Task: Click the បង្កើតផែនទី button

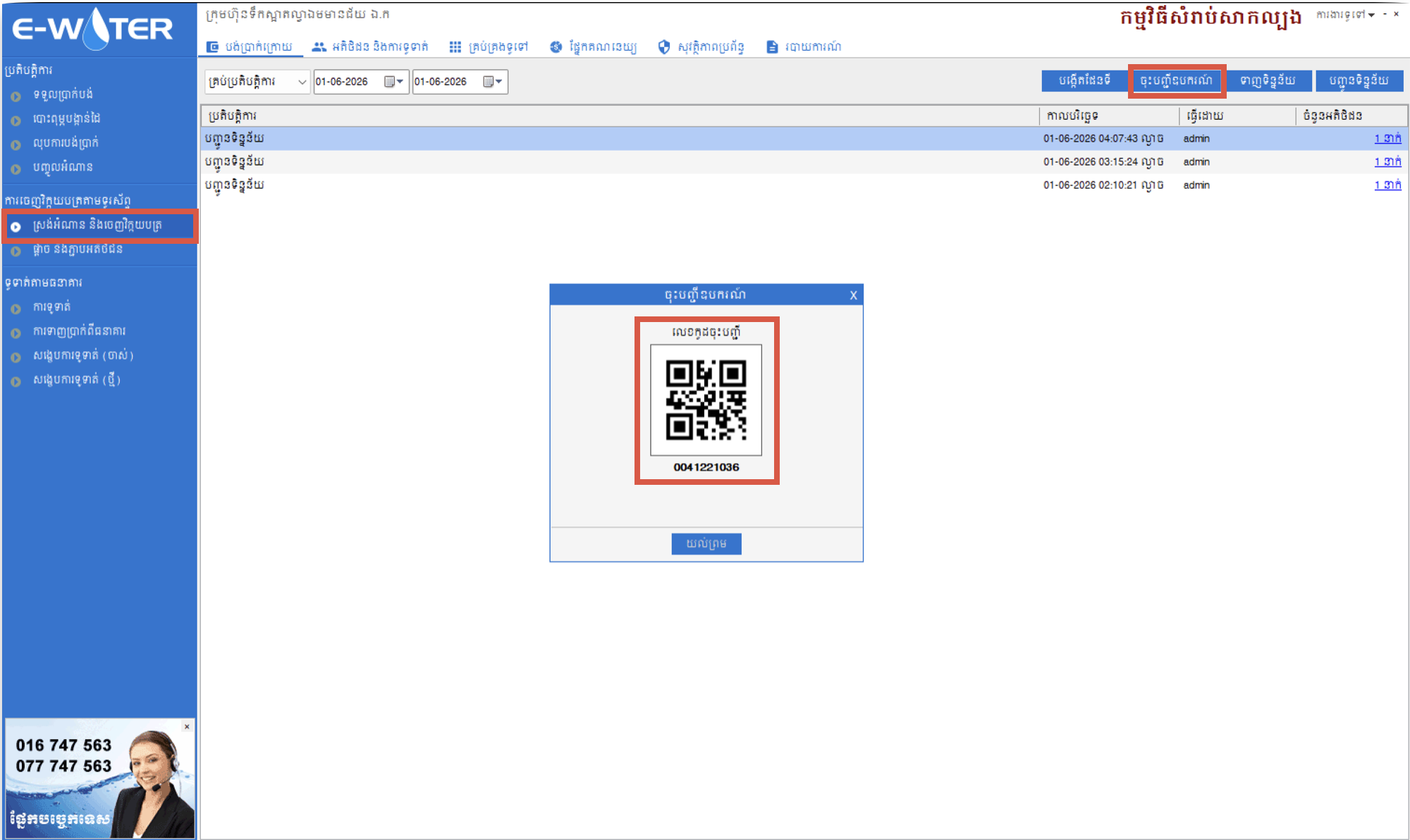Action: [x=1084, y=80]
